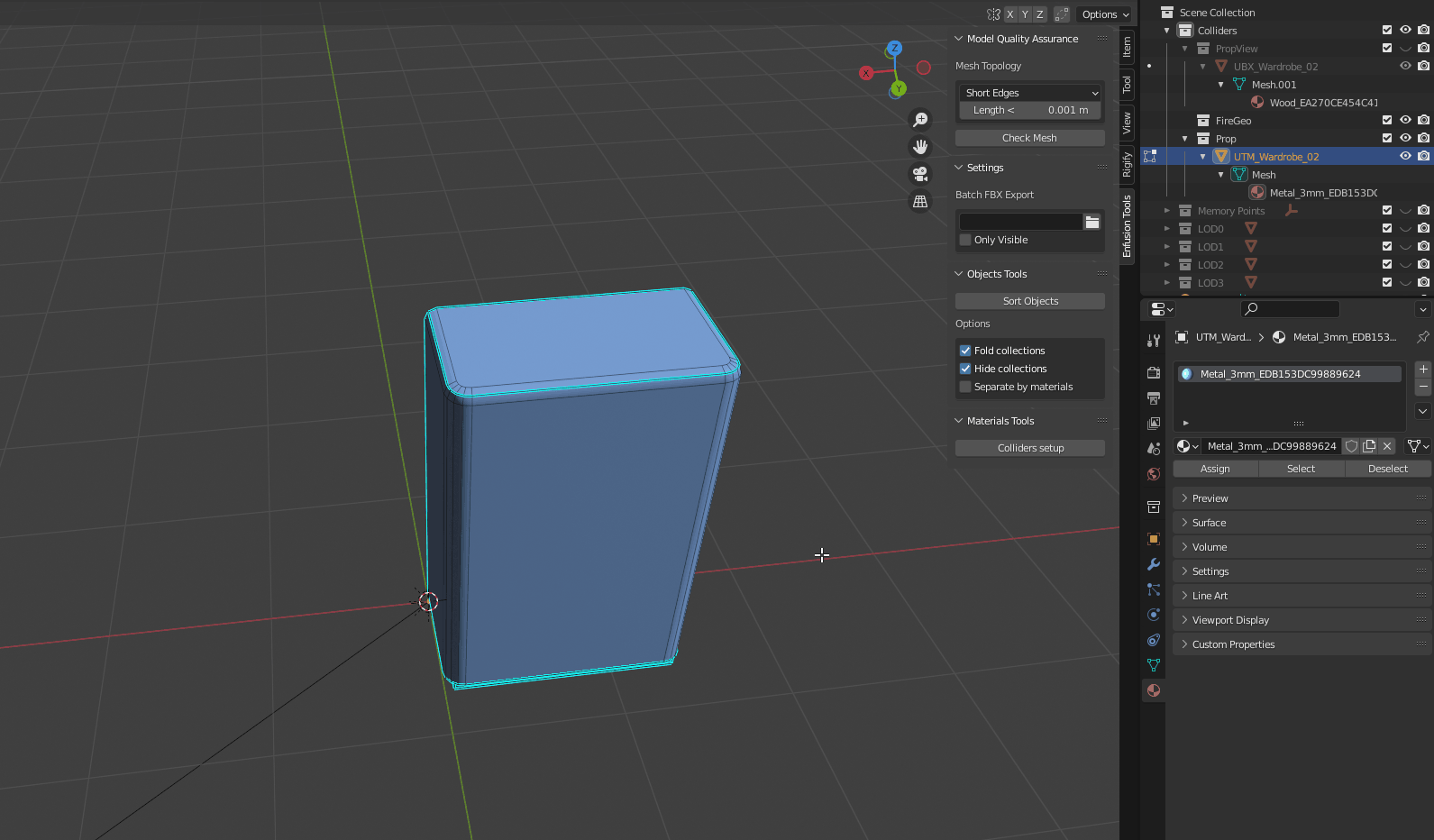Screen dimensions: 1434x840
Task: Enable the Only Visible checkbox
Action: coord(965,240)
